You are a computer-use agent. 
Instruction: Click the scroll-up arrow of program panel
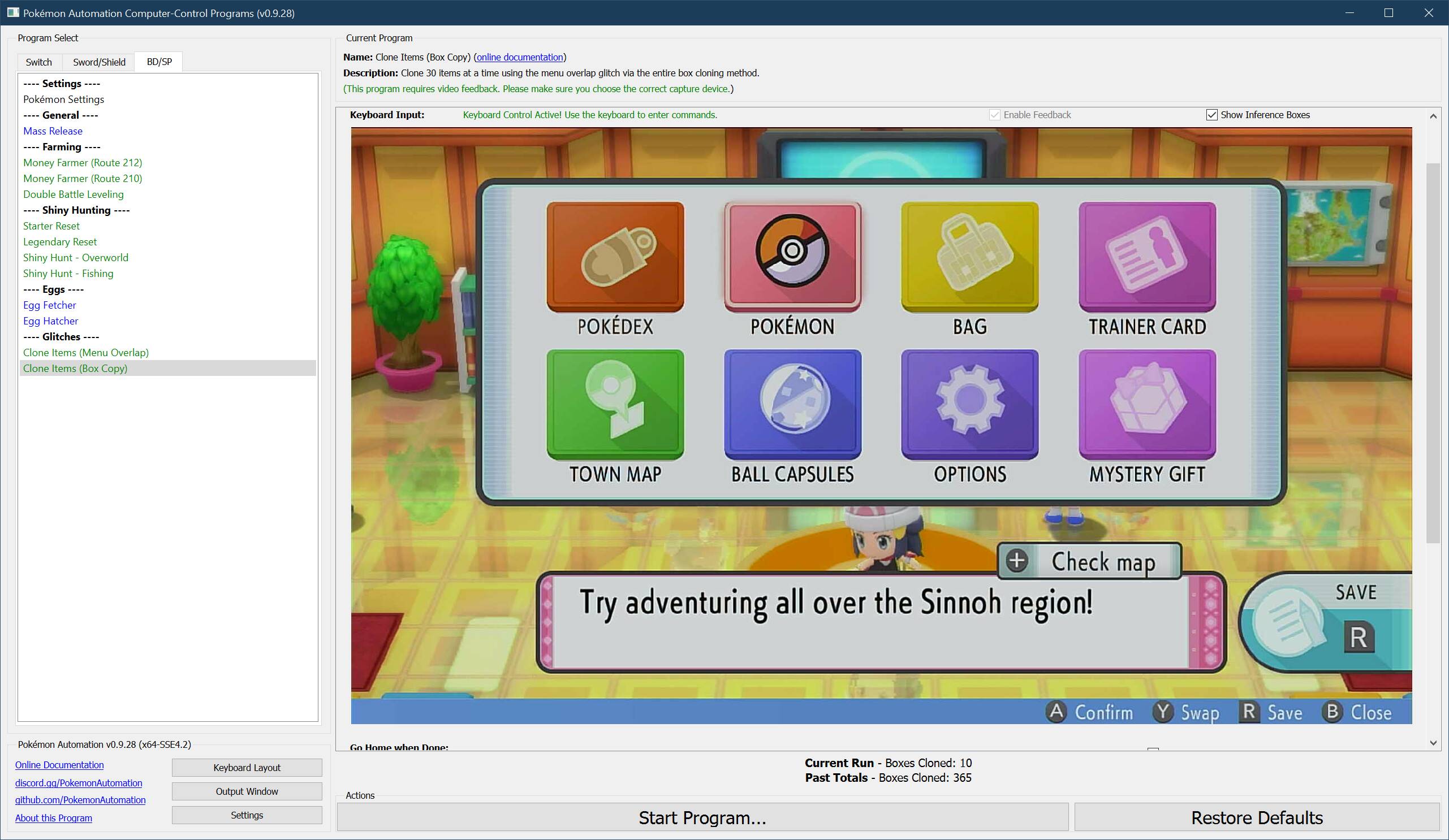point(1433,116)
